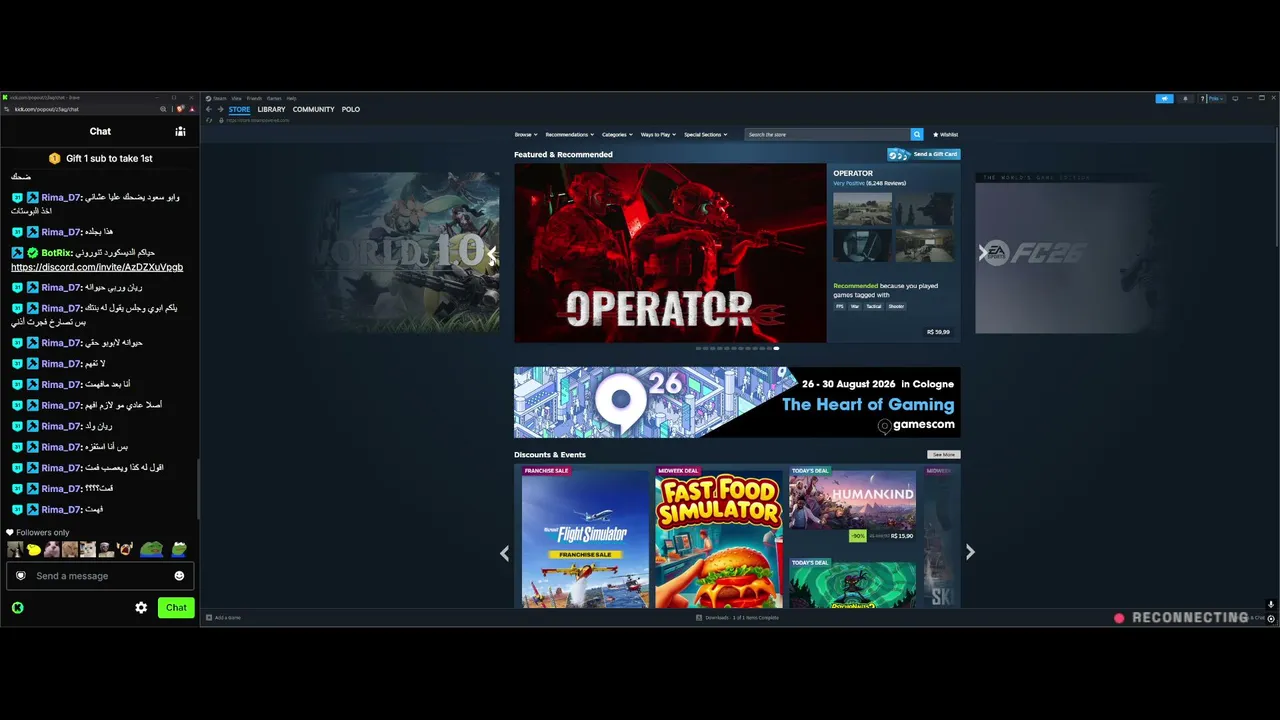Open Kick chat settings gear
Image resolution: width=1280 pixels, height=720 pixels.
(141, 607)
